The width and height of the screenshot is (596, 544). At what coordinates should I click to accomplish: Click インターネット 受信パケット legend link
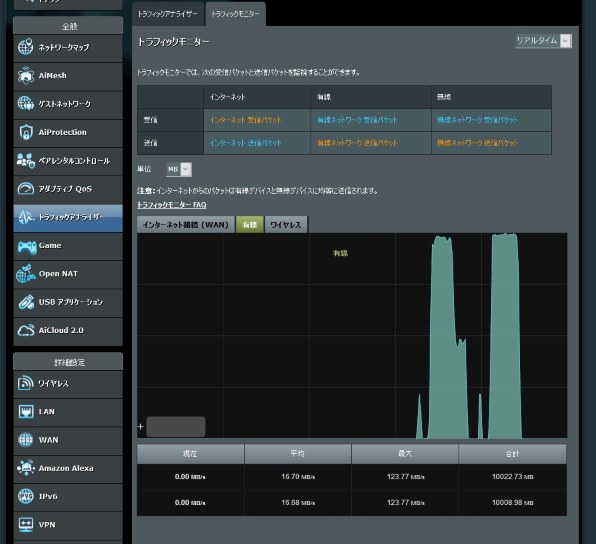[x=245, y=120]
